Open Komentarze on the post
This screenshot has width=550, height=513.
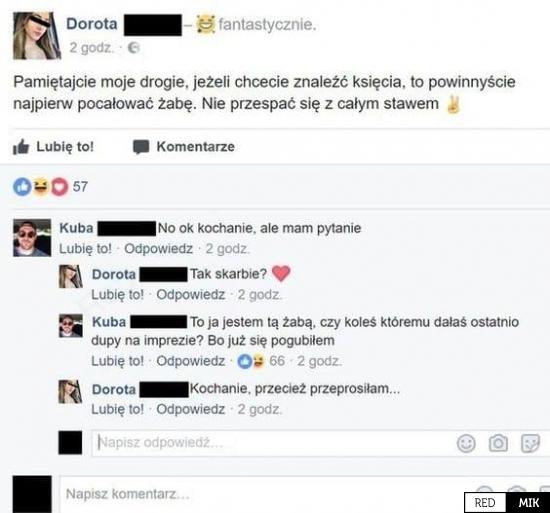click(183, 147)
